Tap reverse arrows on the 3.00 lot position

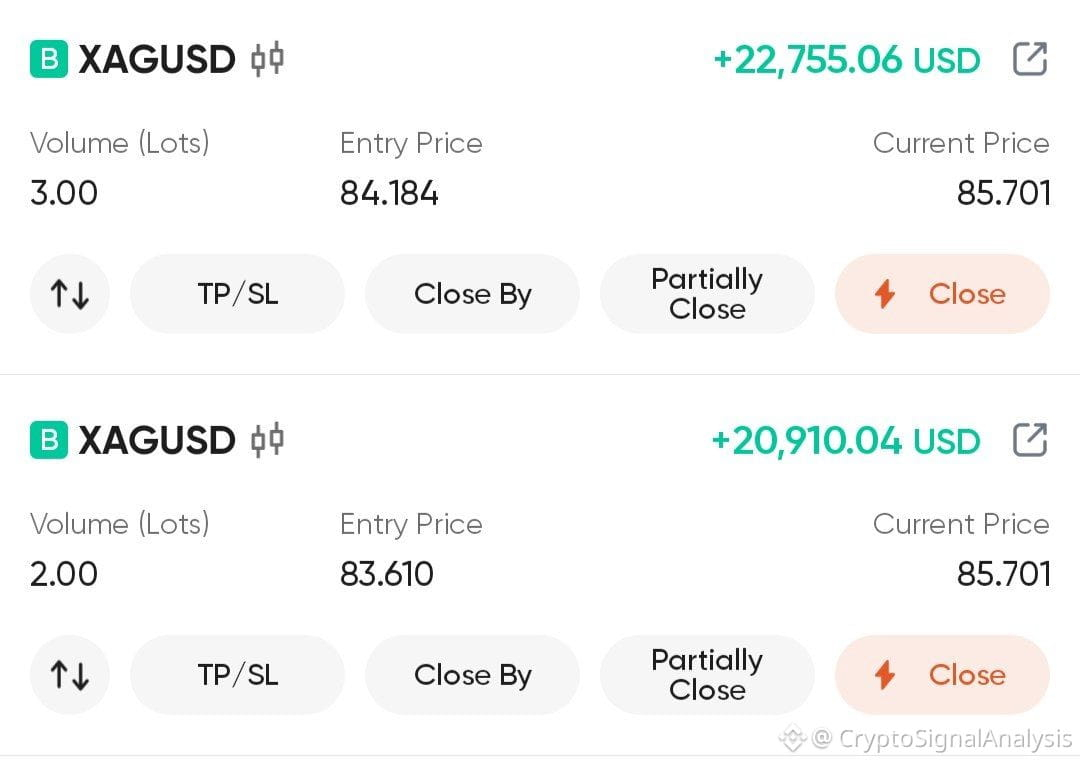pyautogui.click(x=70, y=294)
